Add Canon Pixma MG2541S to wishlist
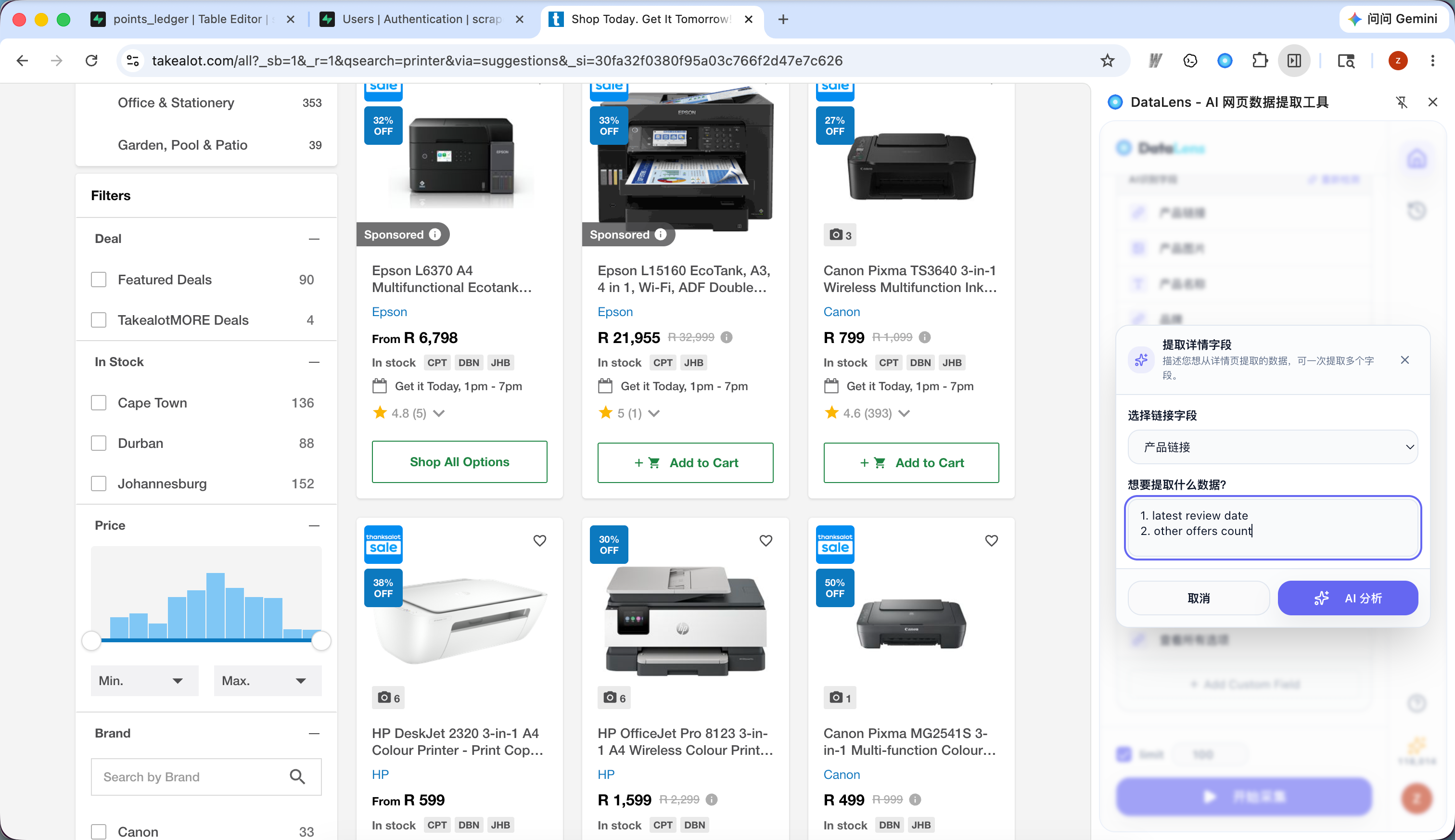 [x=991, y=541]
